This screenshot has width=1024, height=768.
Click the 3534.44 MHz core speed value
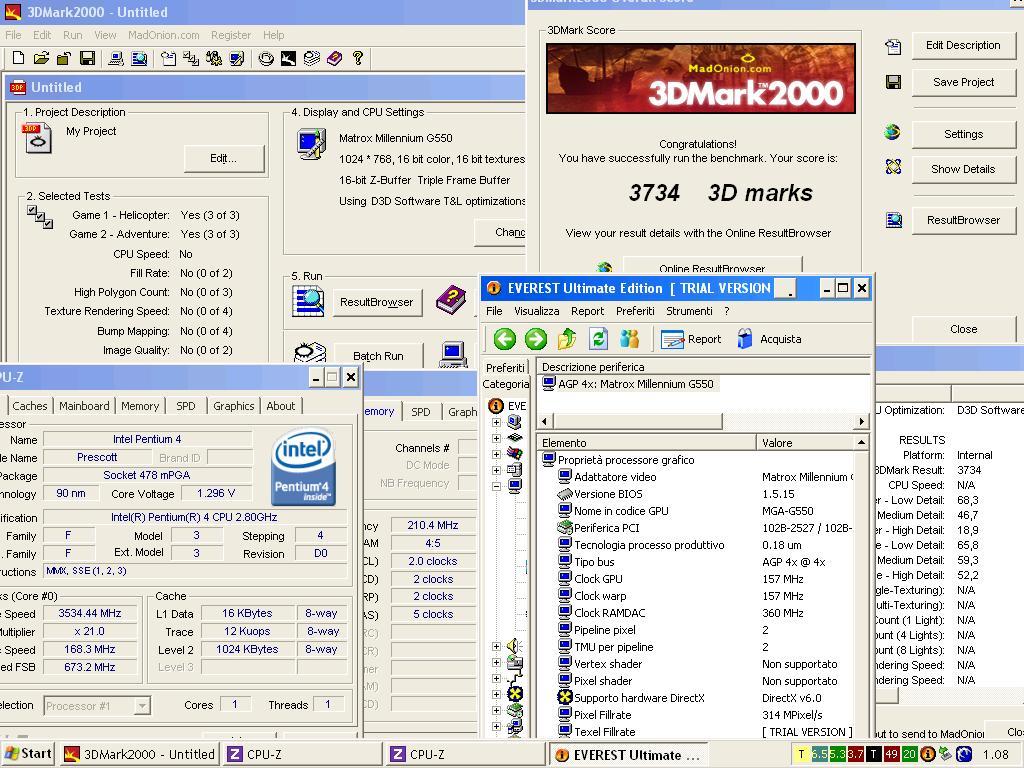click(89, 613)
